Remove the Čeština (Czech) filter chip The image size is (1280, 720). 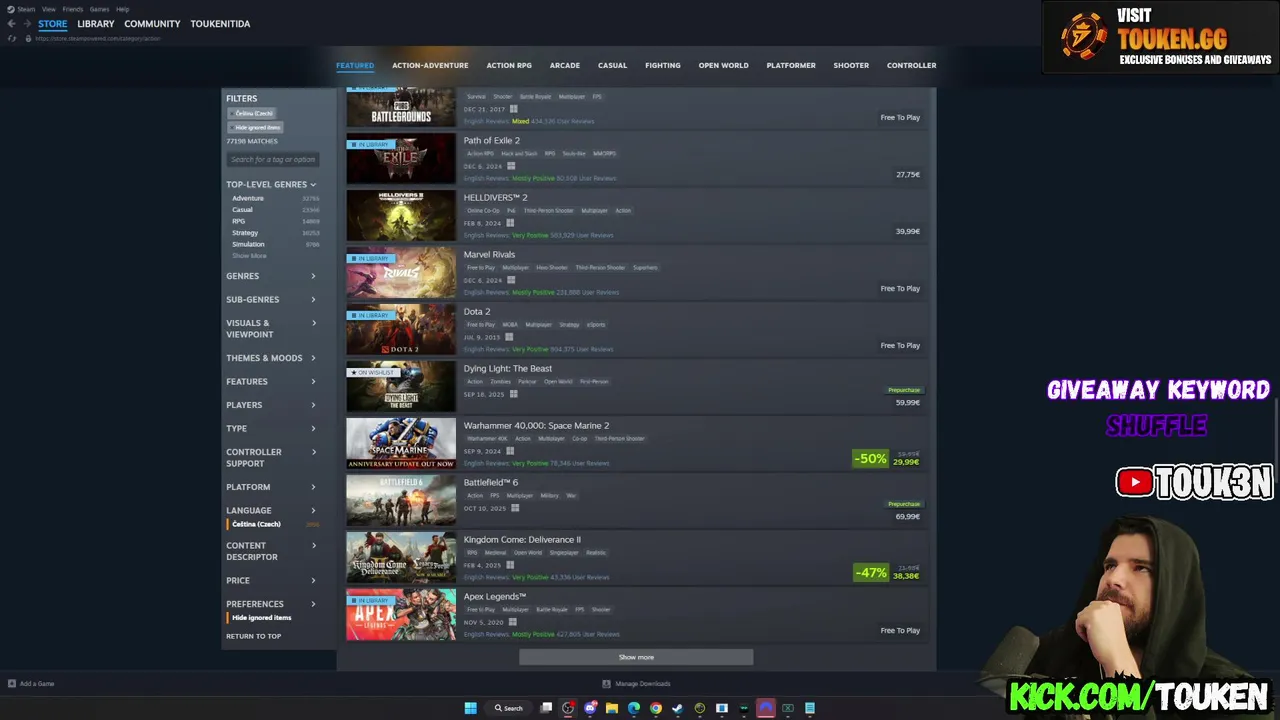pyautogui.click(x=253, y=113)
